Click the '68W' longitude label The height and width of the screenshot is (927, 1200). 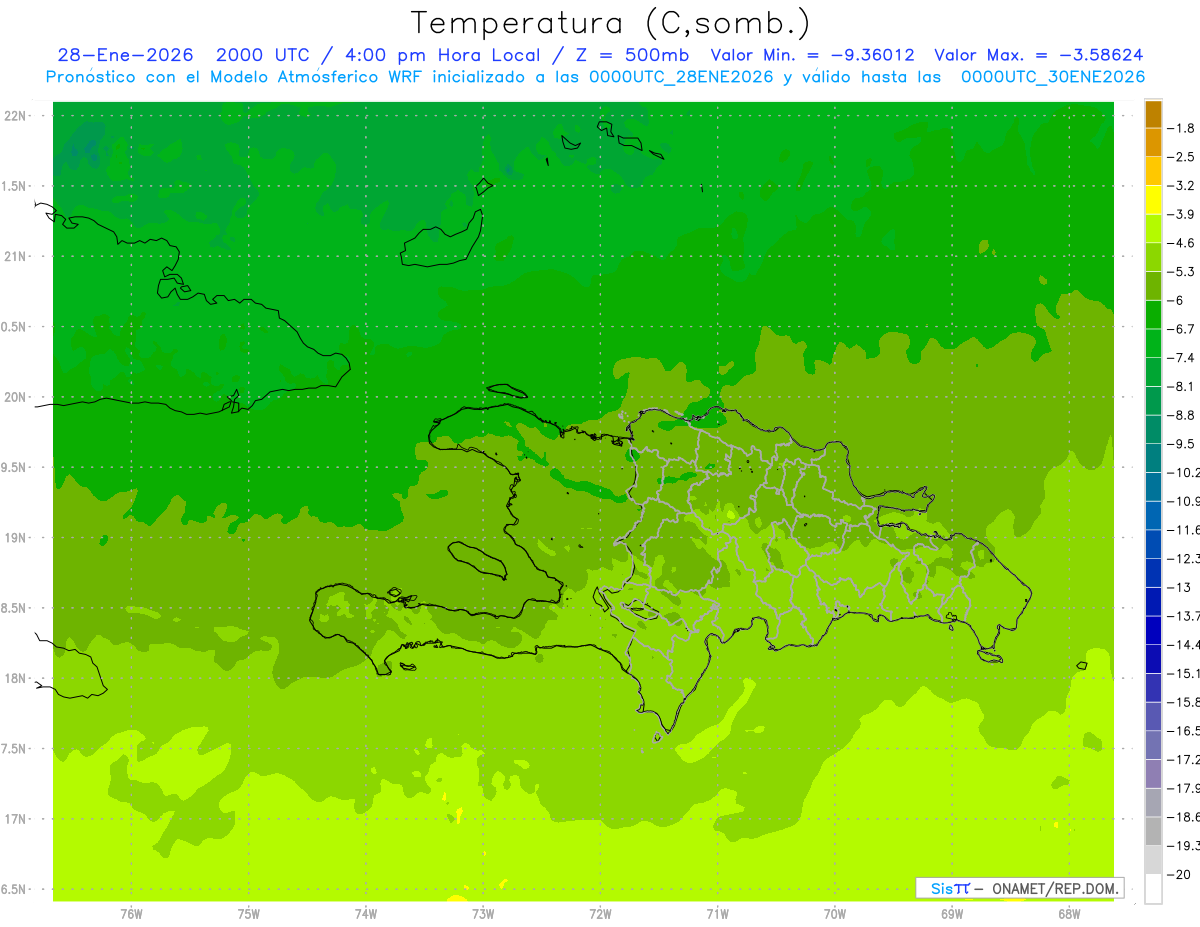coord(1069,914)
